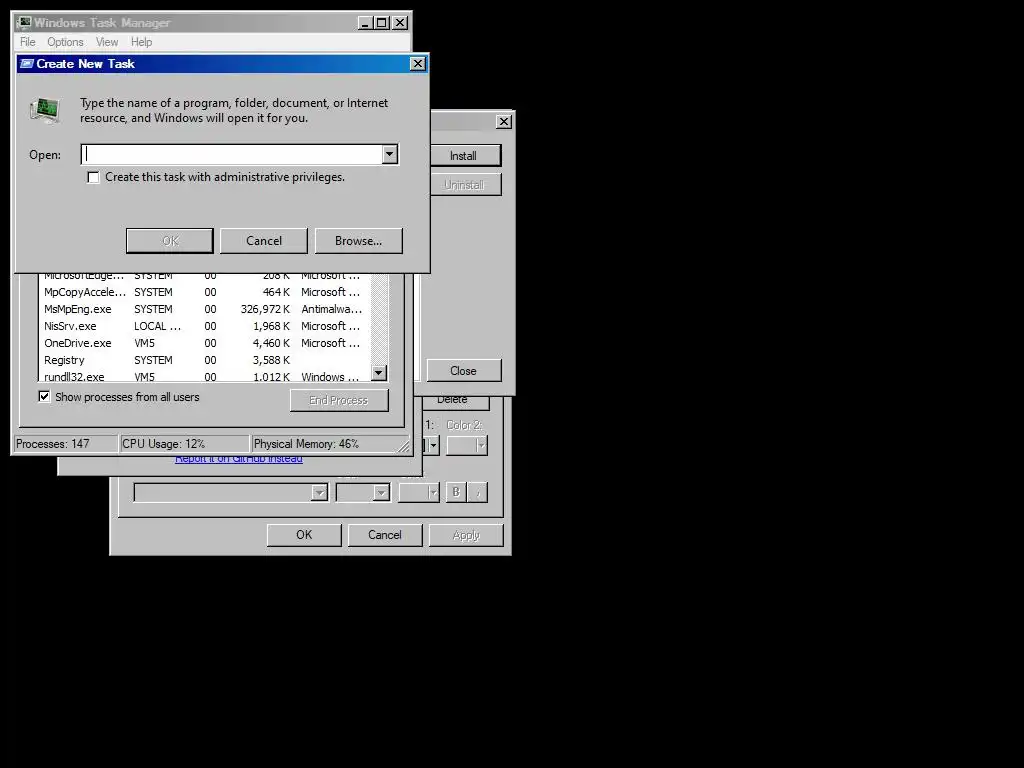The width and height of the screenshot is (1024, 768).
Task: Click the LOCAL ... user name cell
Action: coord(157,326)
